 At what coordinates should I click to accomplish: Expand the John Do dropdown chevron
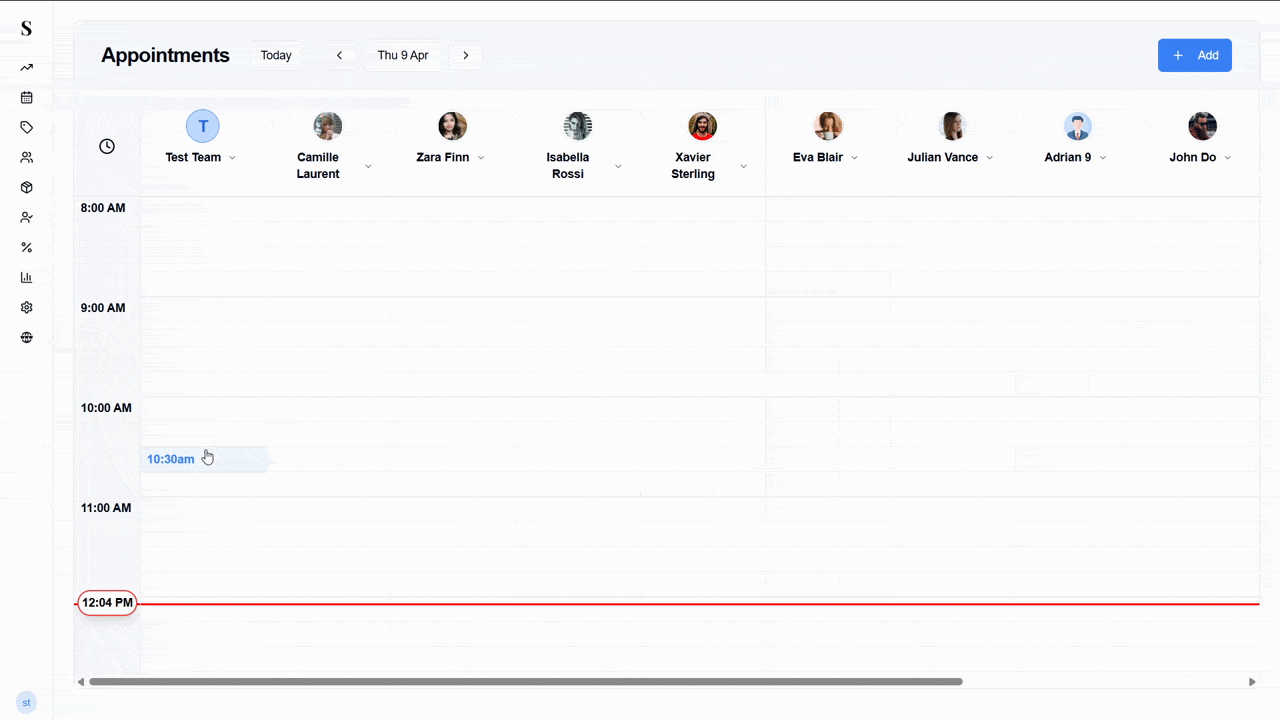tap(1228, 158)
